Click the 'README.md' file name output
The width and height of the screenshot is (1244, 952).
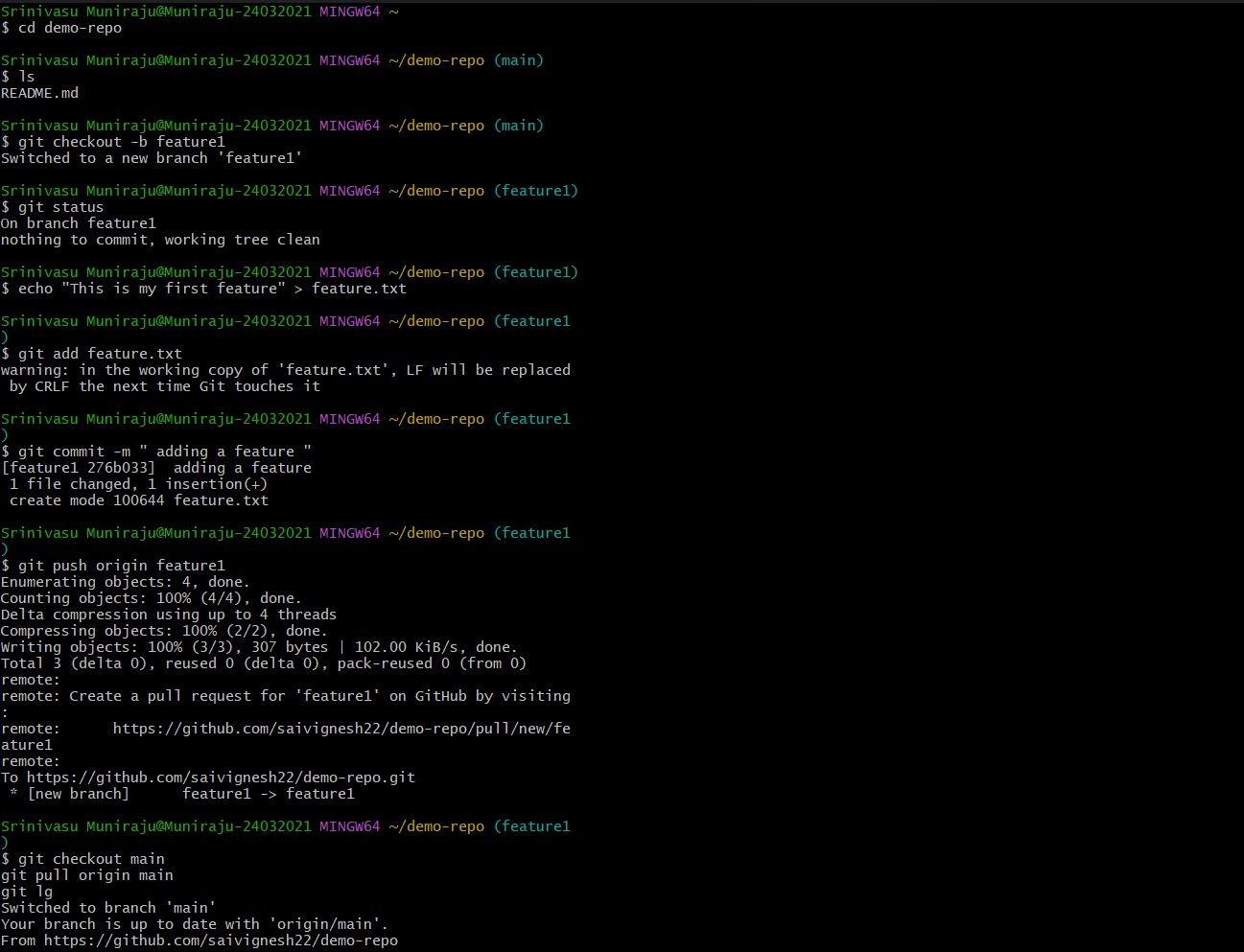coord(39,93)
